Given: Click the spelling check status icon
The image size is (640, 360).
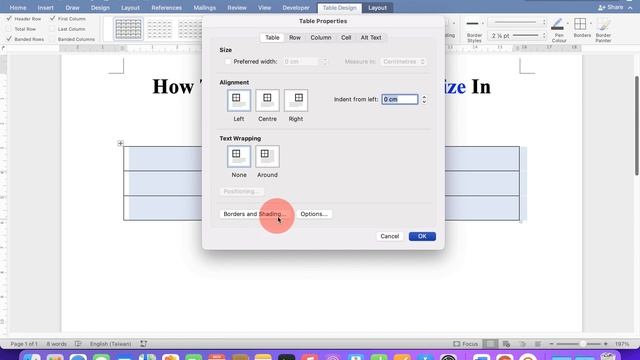Looking at the screenshot, I should [78, 344].
